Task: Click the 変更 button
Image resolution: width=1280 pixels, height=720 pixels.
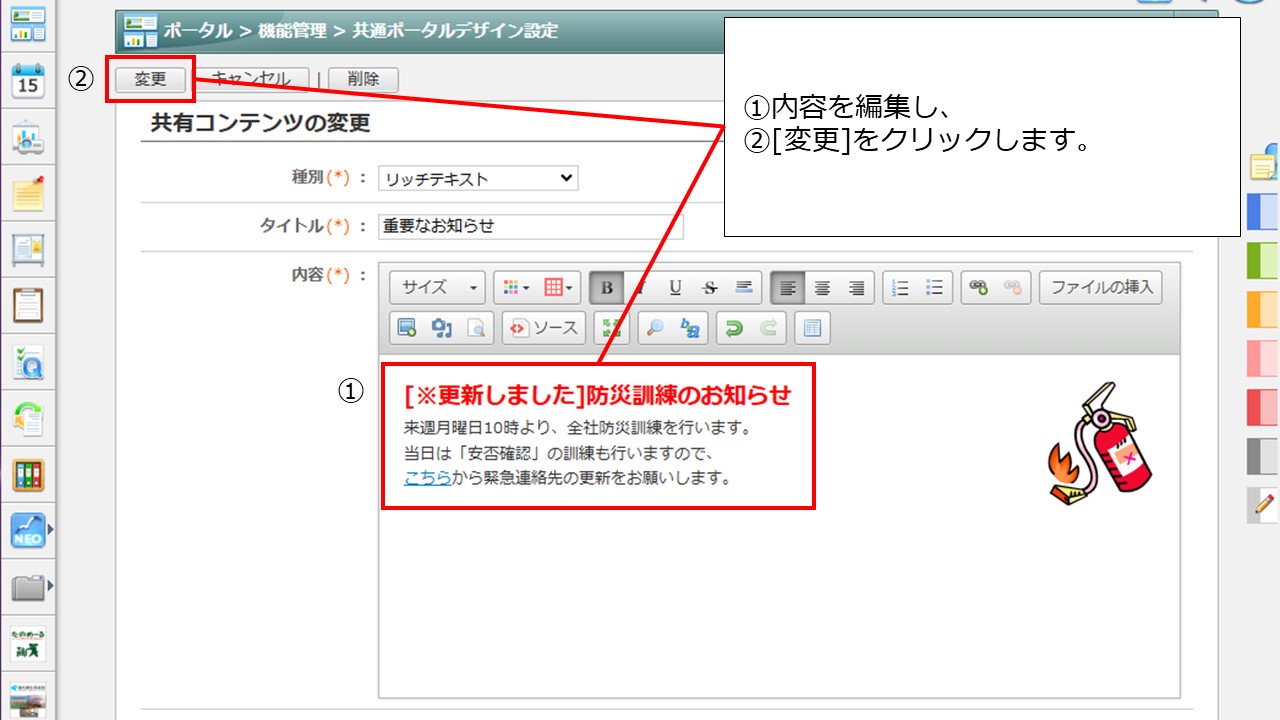Action: point(150,80)
